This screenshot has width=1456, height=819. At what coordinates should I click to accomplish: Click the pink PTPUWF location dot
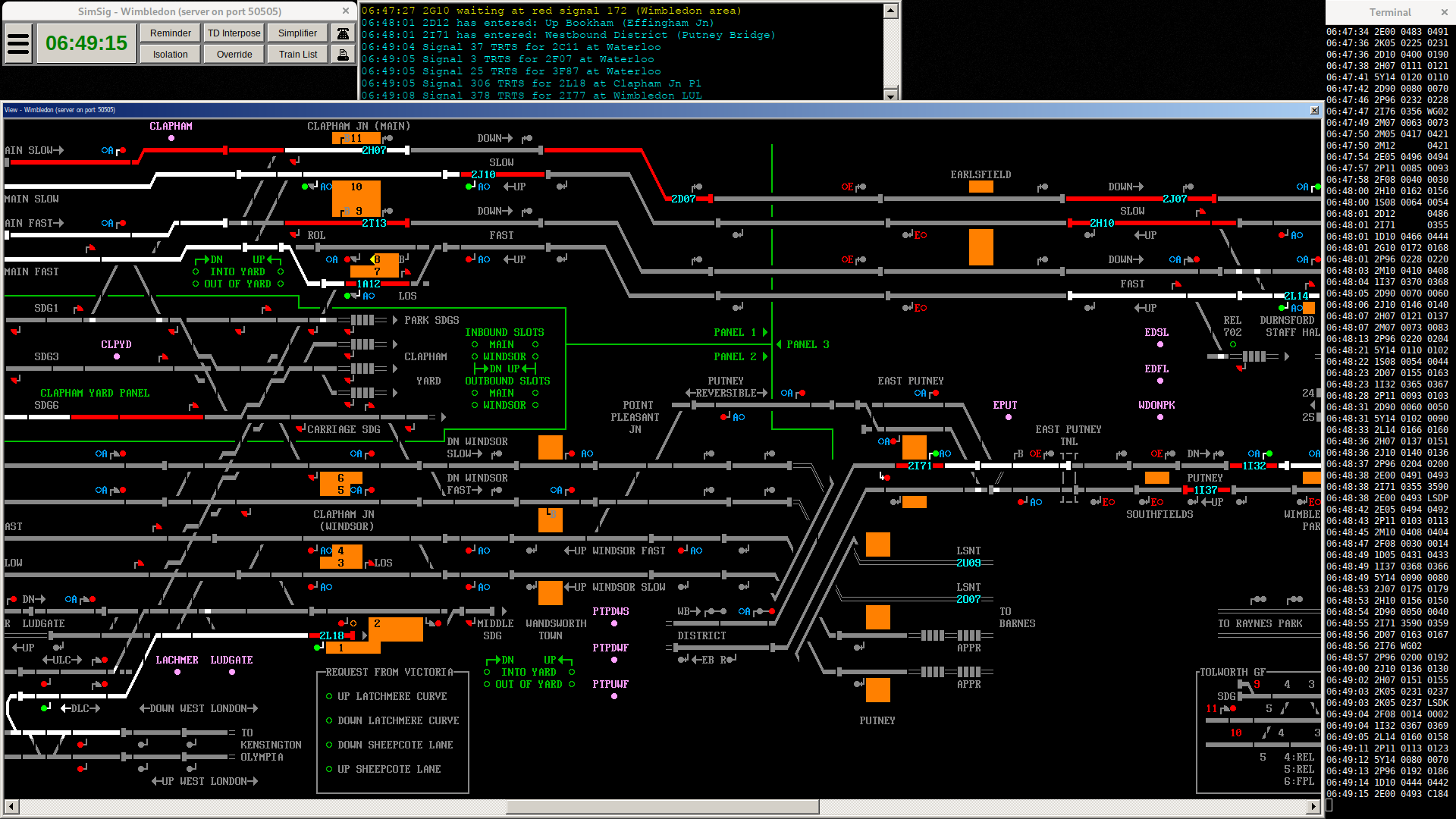(x=614, y=696)
